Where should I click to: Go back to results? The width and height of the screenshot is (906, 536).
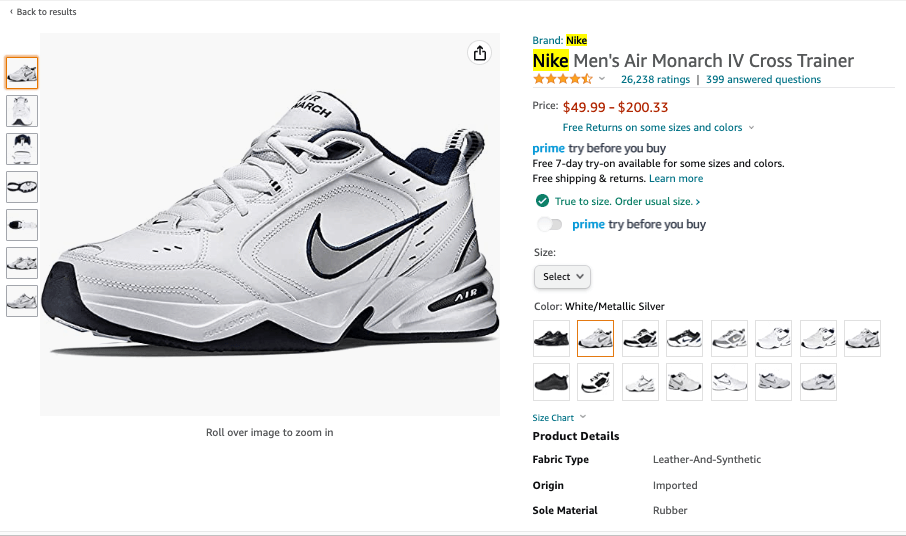click(x=43, y=12)
